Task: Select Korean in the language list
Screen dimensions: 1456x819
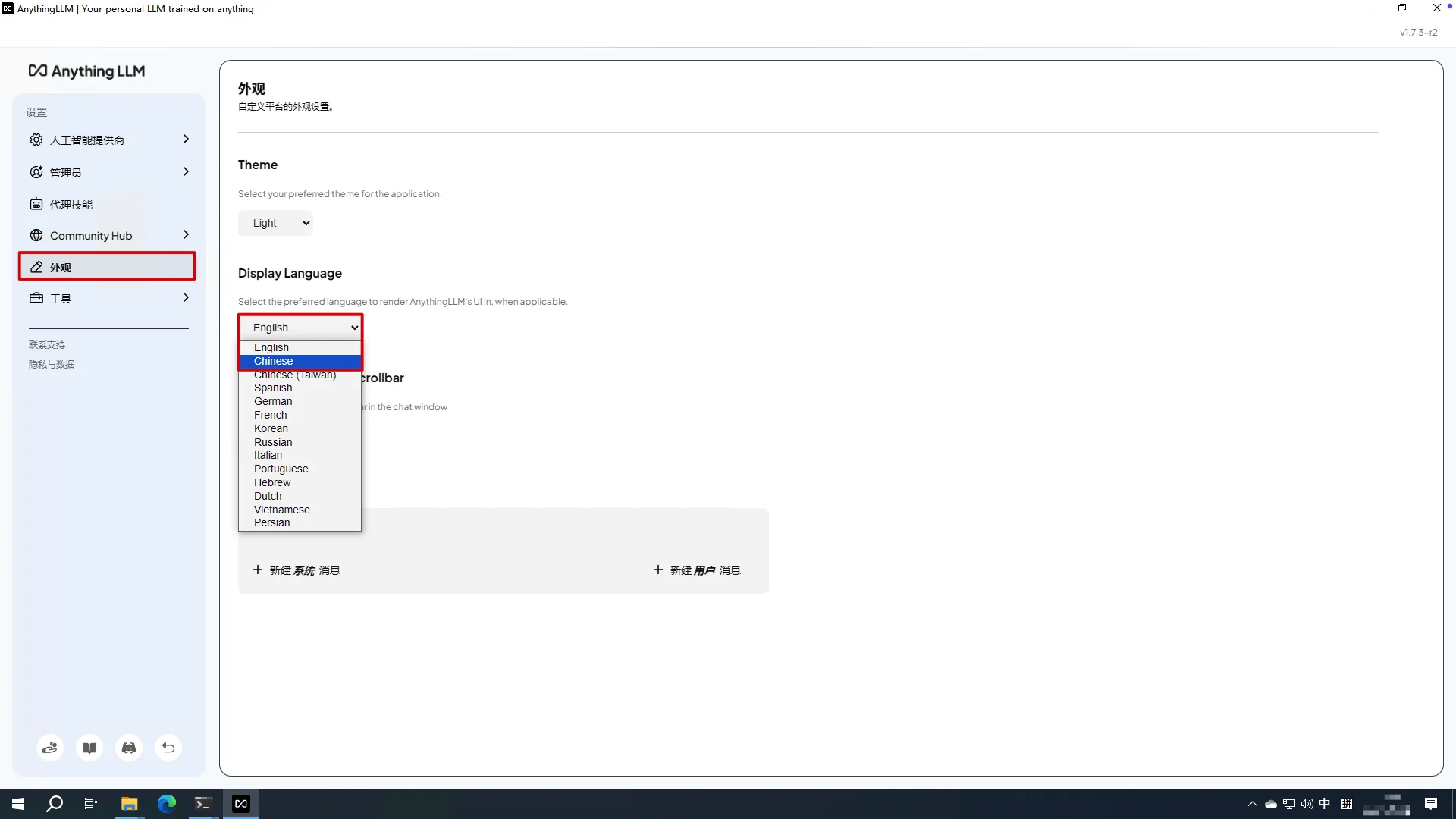Action: pos(300,429)
